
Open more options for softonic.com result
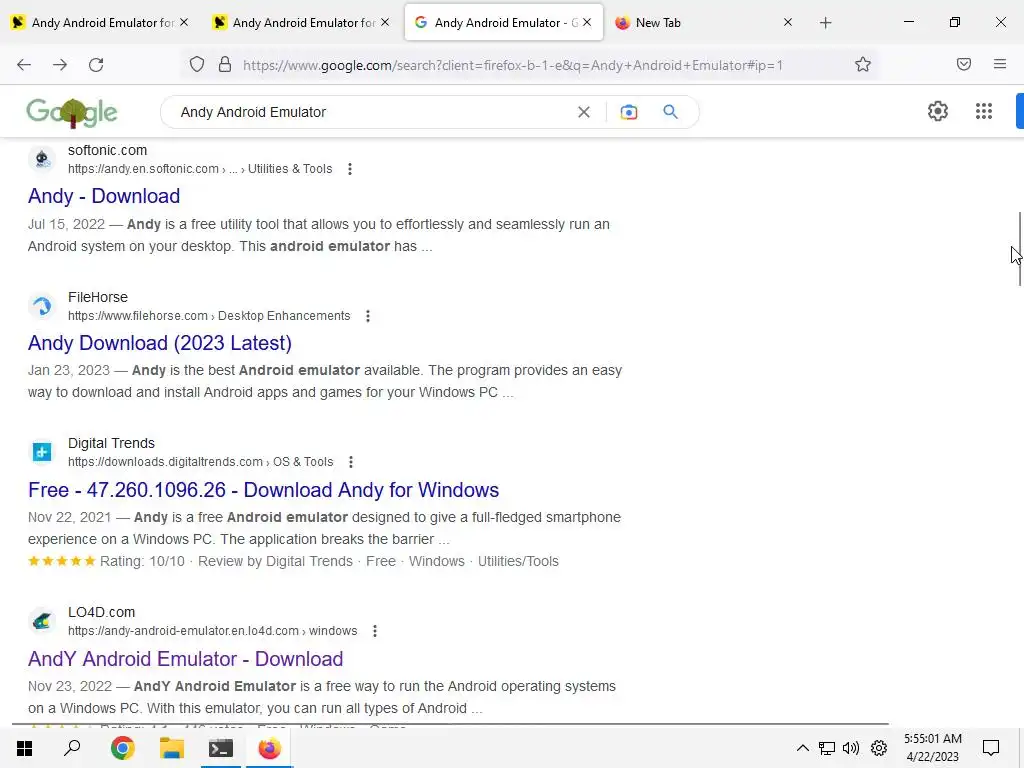point(350,169)
